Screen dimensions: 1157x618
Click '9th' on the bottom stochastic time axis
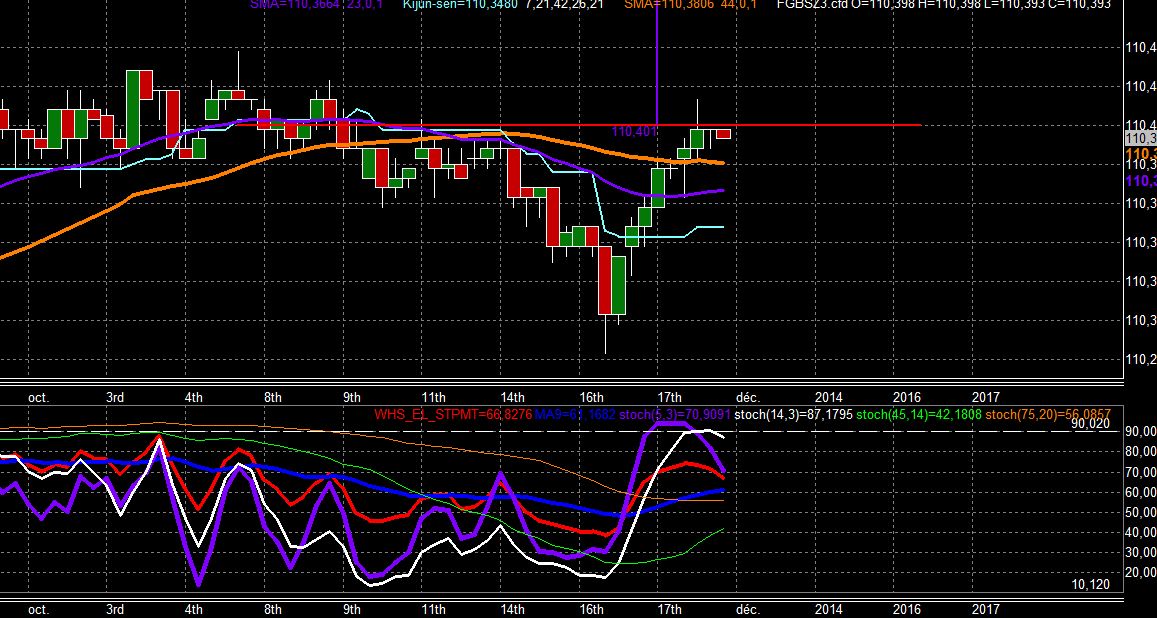351,609
